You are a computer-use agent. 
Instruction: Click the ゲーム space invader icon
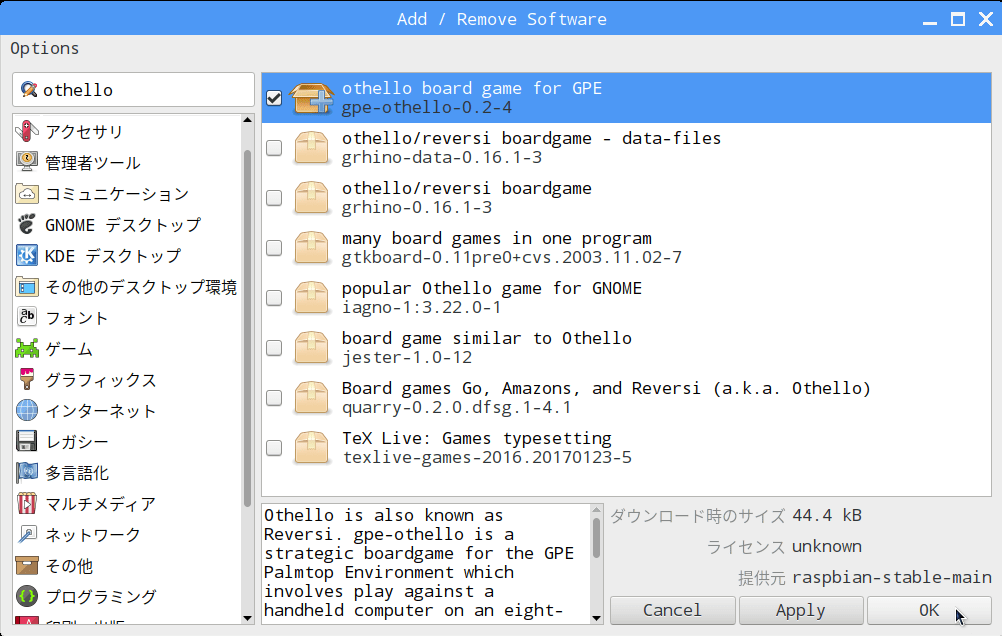tap(27, 348)
